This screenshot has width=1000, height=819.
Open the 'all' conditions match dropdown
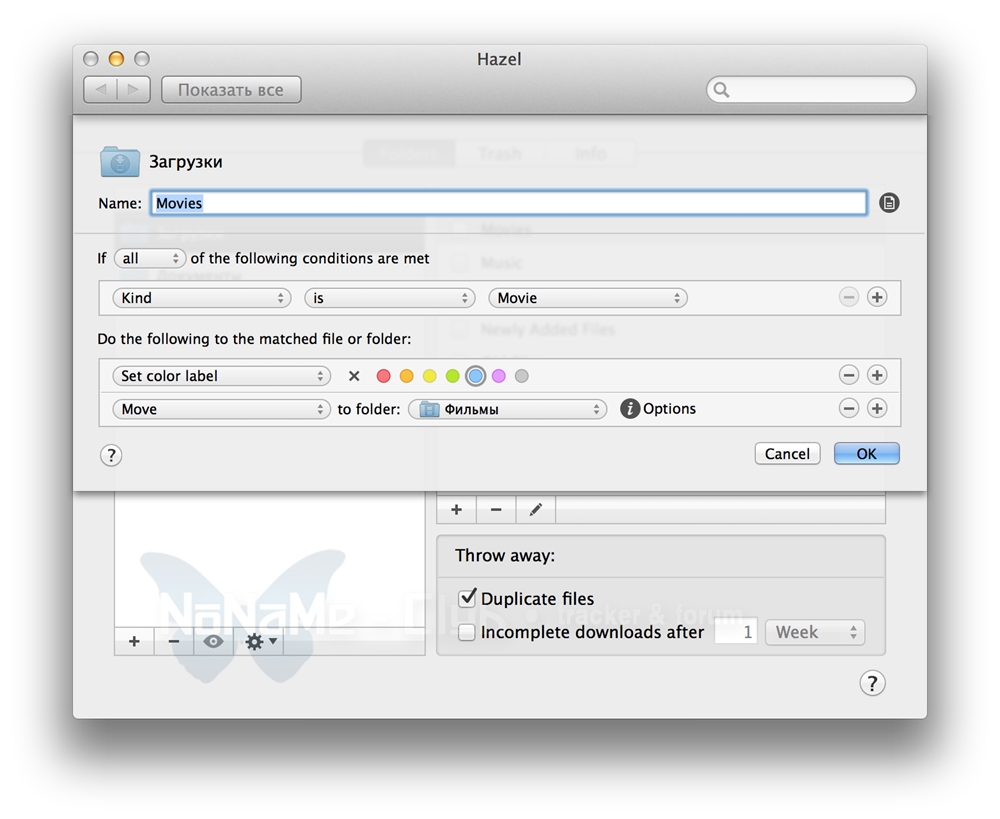click(150, 258)
